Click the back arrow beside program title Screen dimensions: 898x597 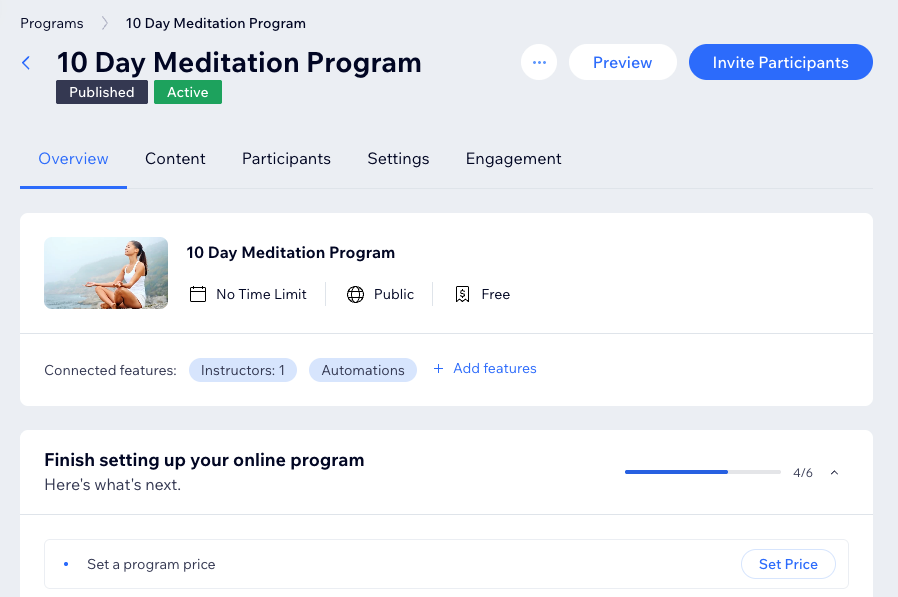click(x=27, y=63)
